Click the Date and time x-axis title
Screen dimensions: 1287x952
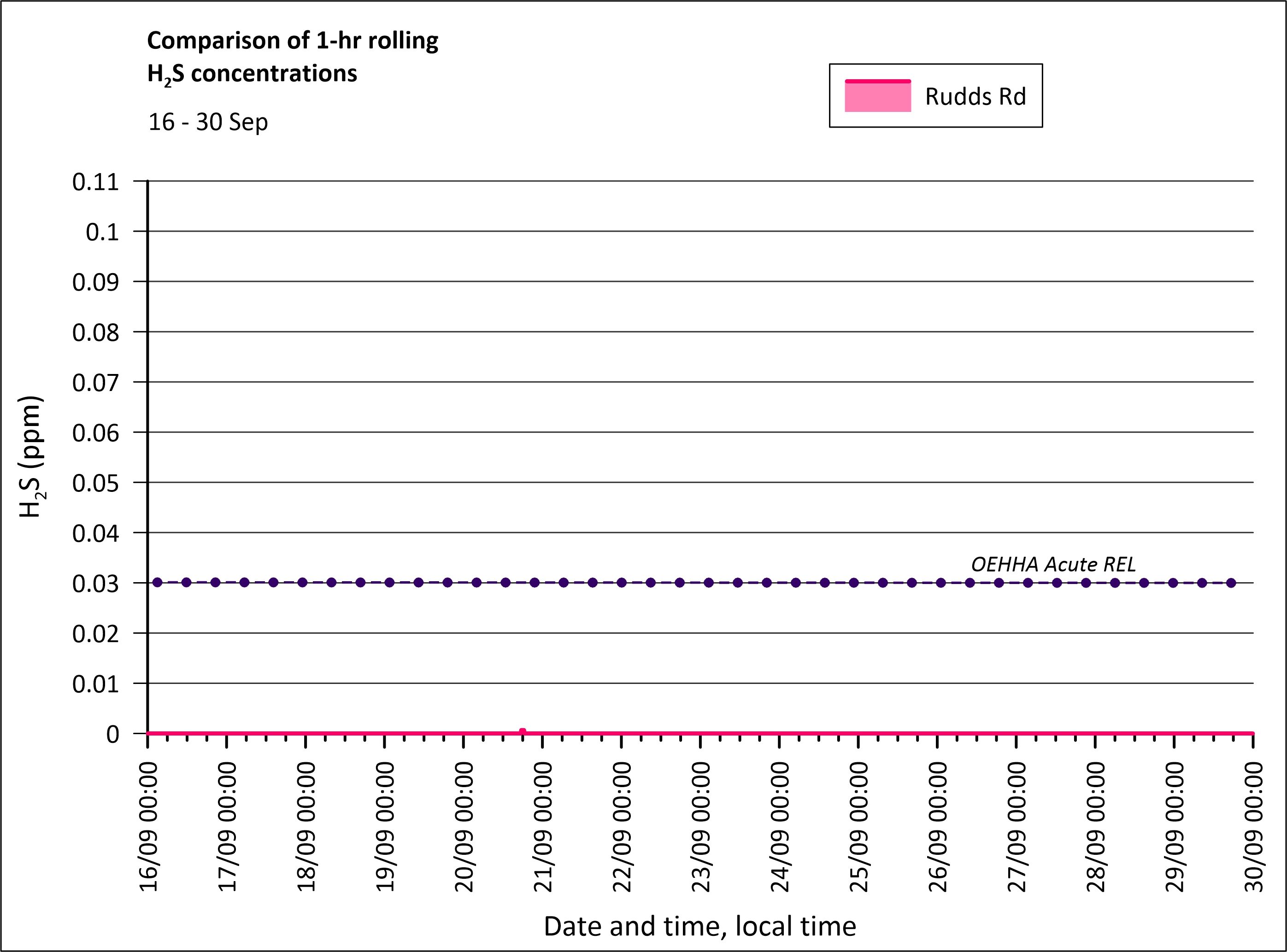699,926
